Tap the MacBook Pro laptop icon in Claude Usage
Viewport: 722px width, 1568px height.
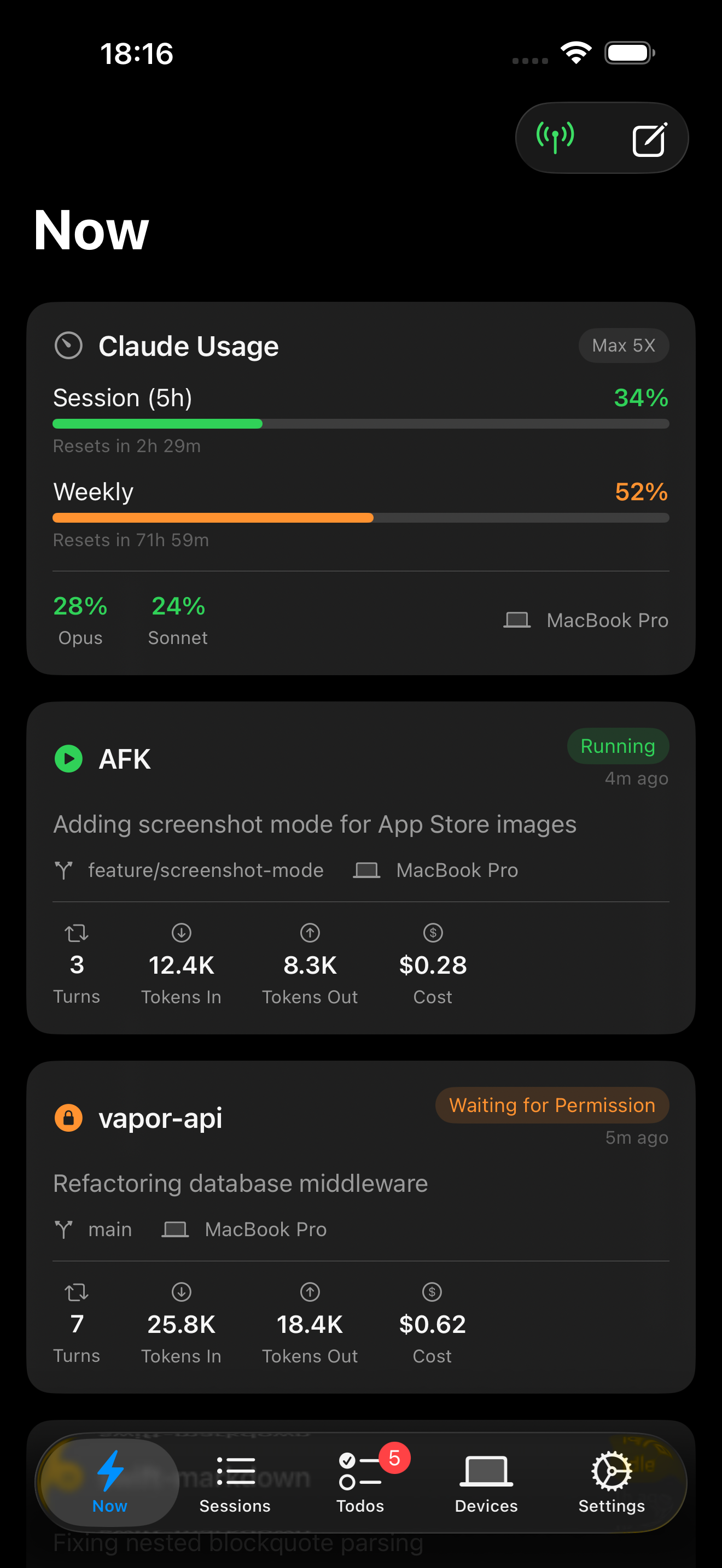(517, 619)
